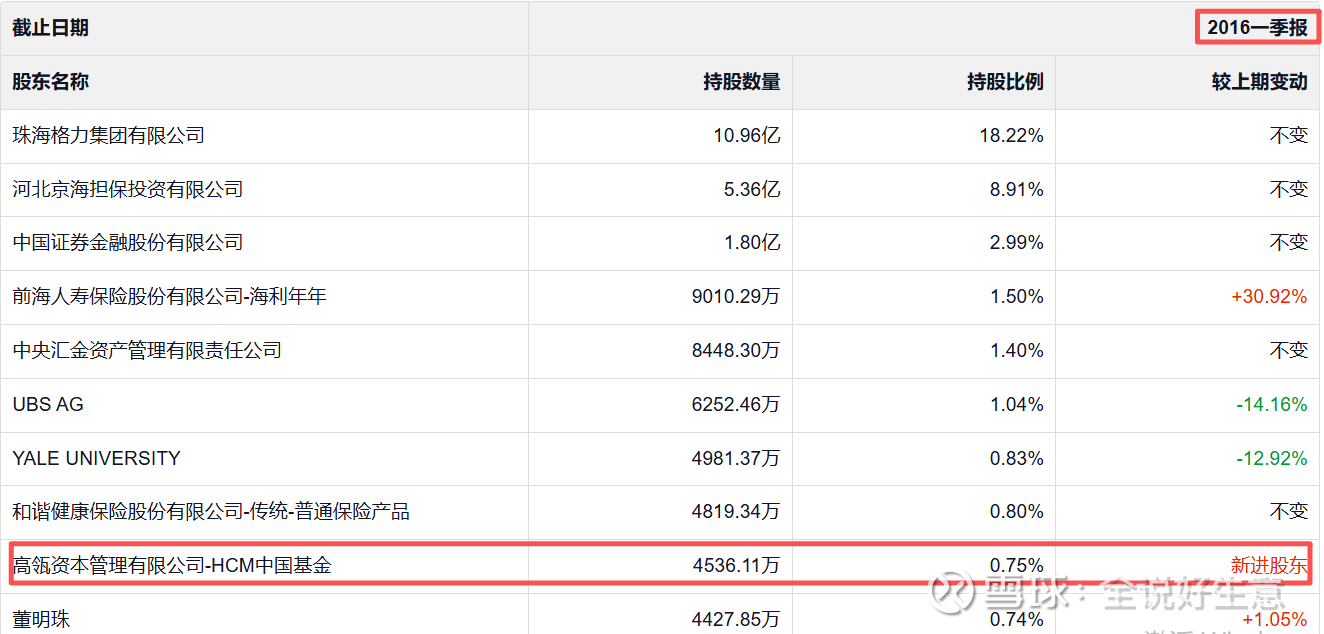
Task: Click shareholder name 董明珠
Action: tap(42, 619)
